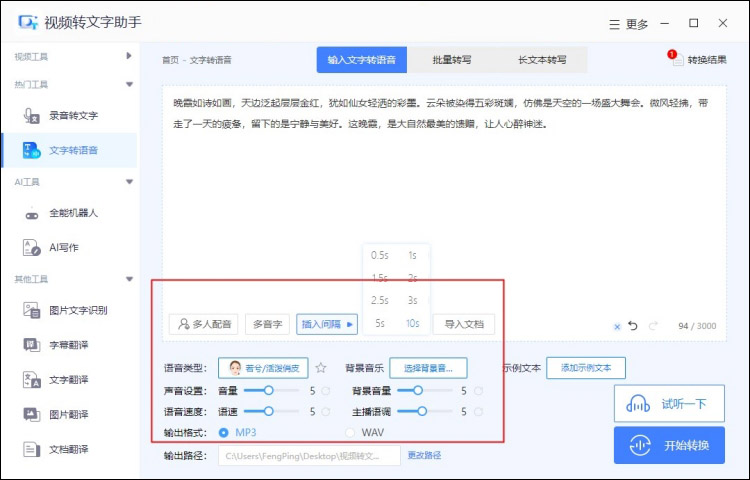The width and height of the screenshot is (750, 480).
Task: Click the app logo in title bar
Action: [28, 22]
